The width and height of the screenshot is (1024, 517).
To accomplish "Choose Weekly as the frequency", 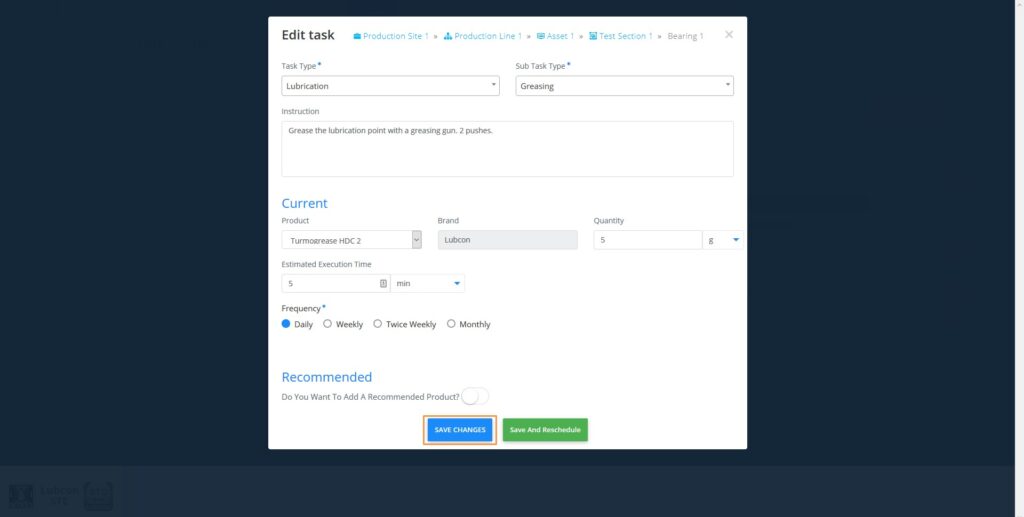I will 328,324.
